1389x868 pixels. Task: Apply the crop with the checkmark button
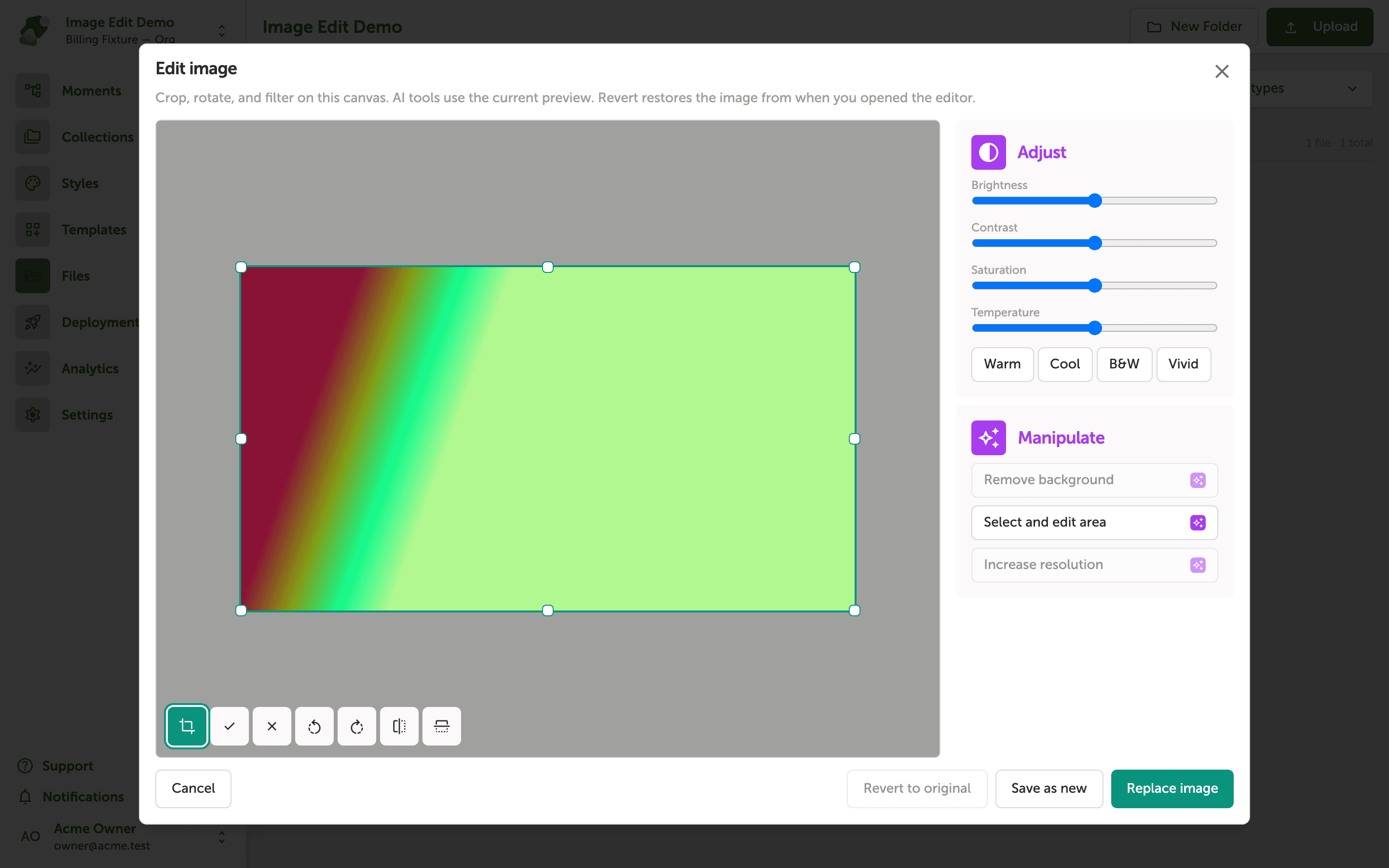pos(230,726)
